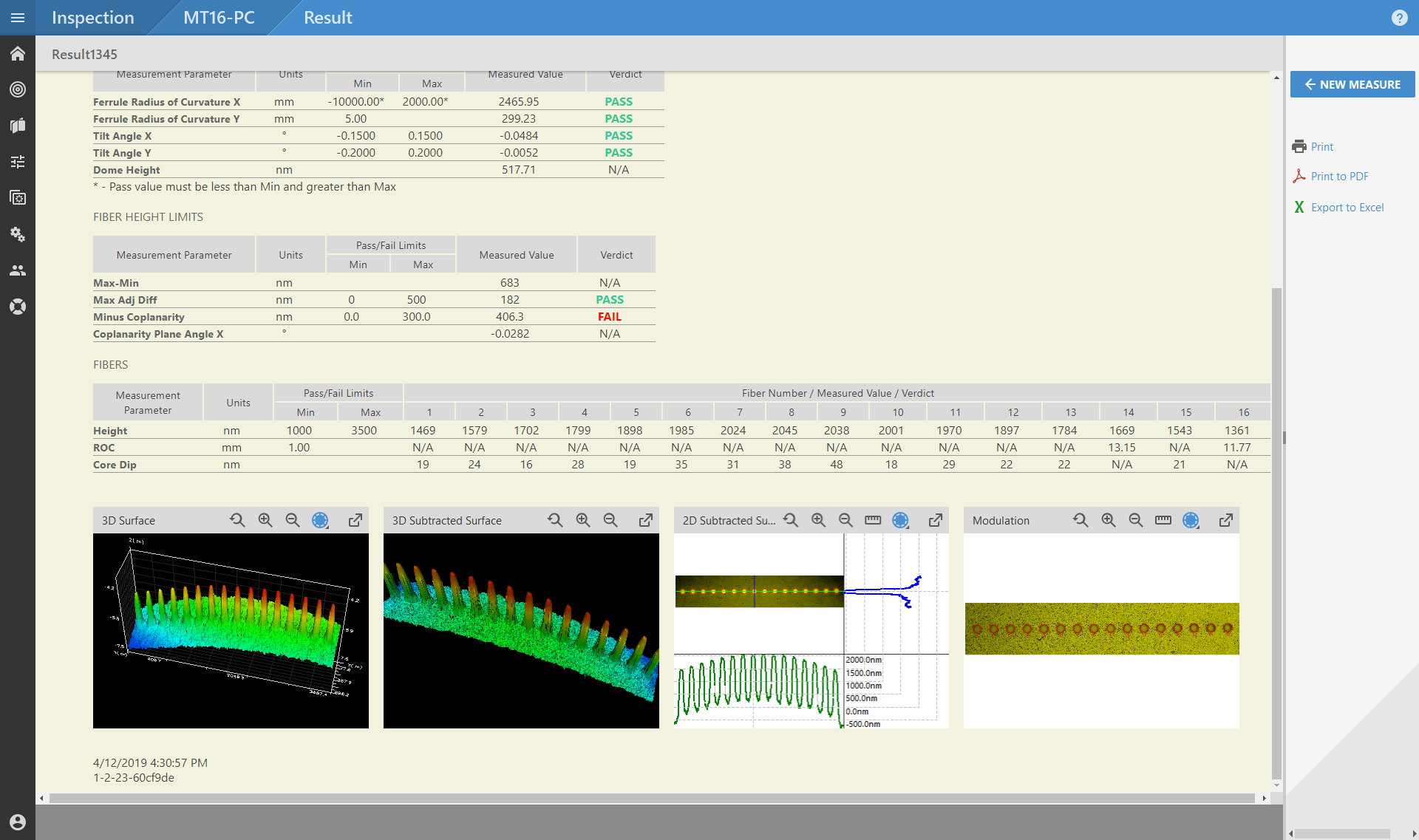Viewport: 1419px width, 840px height.
Task: Expand the hamburger navigation menu
Action: (18, 18)
